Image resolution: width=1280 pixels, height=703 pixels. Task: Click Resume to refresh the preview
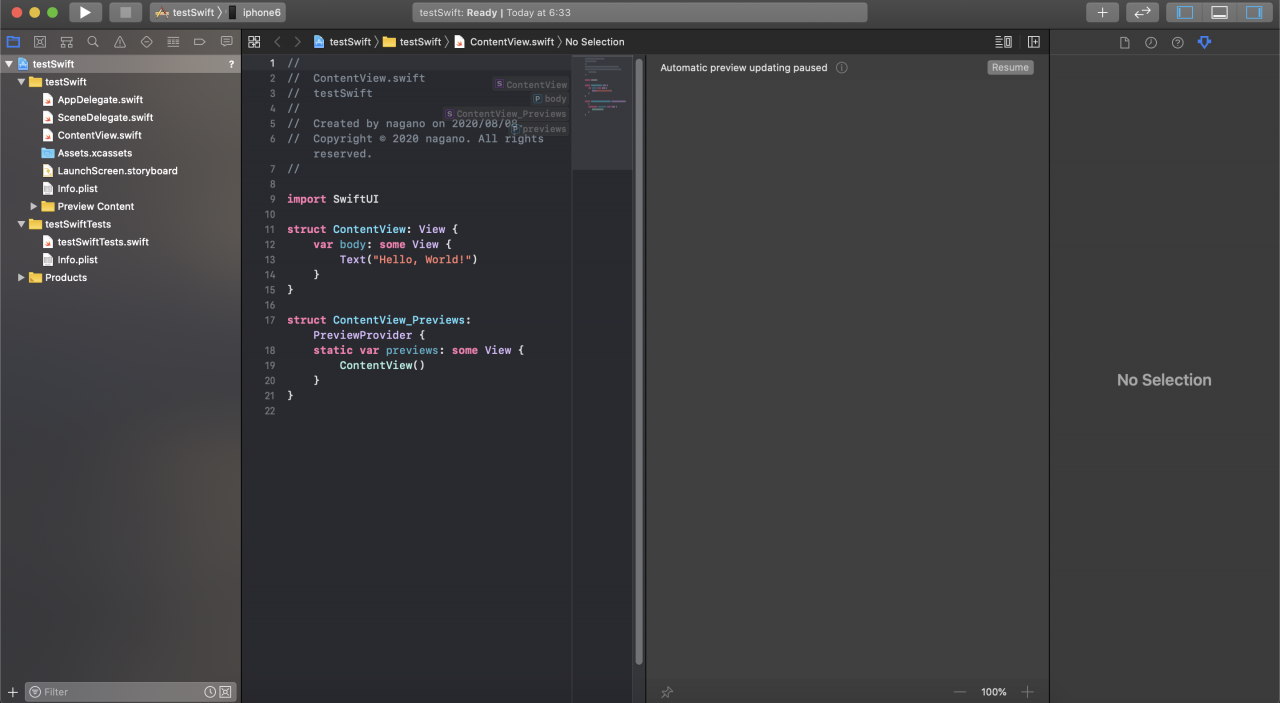tap(1010, 67)
